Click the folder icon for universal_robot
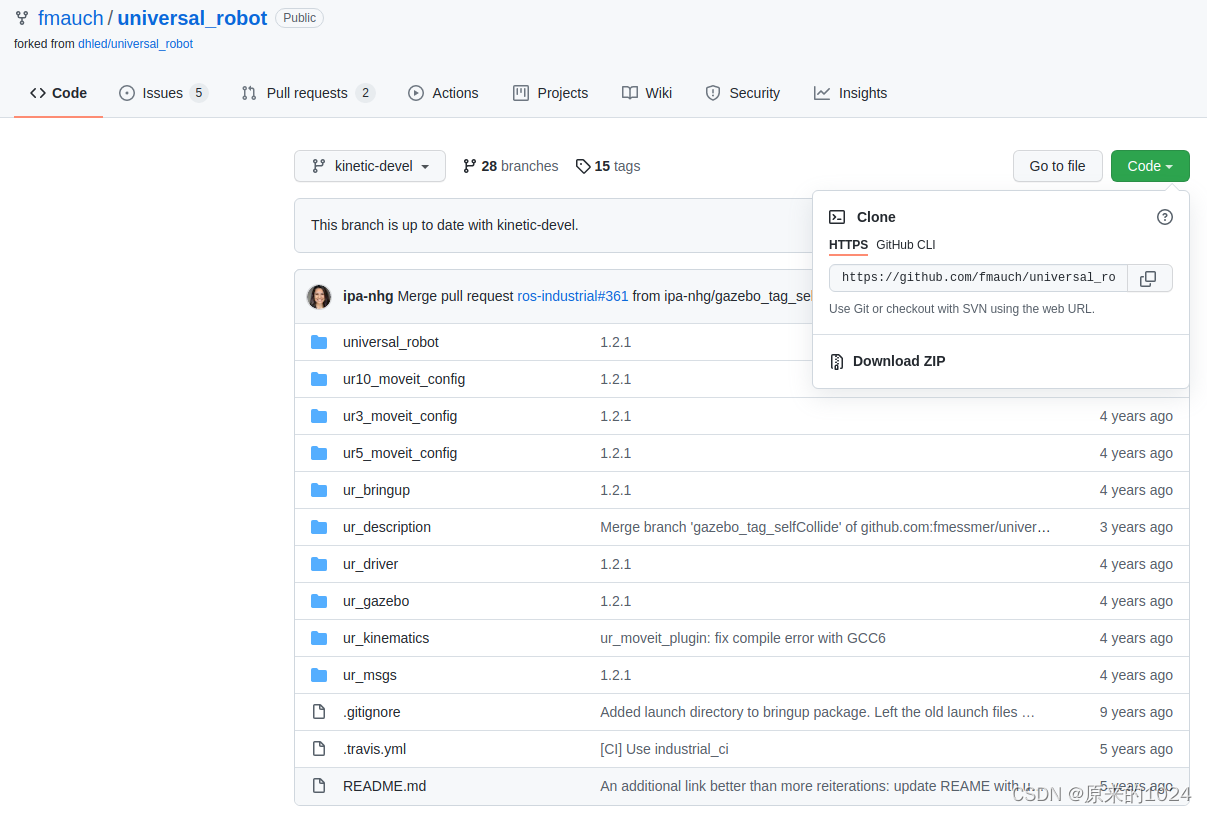1207x813 pixels. [x=319, y=342]
